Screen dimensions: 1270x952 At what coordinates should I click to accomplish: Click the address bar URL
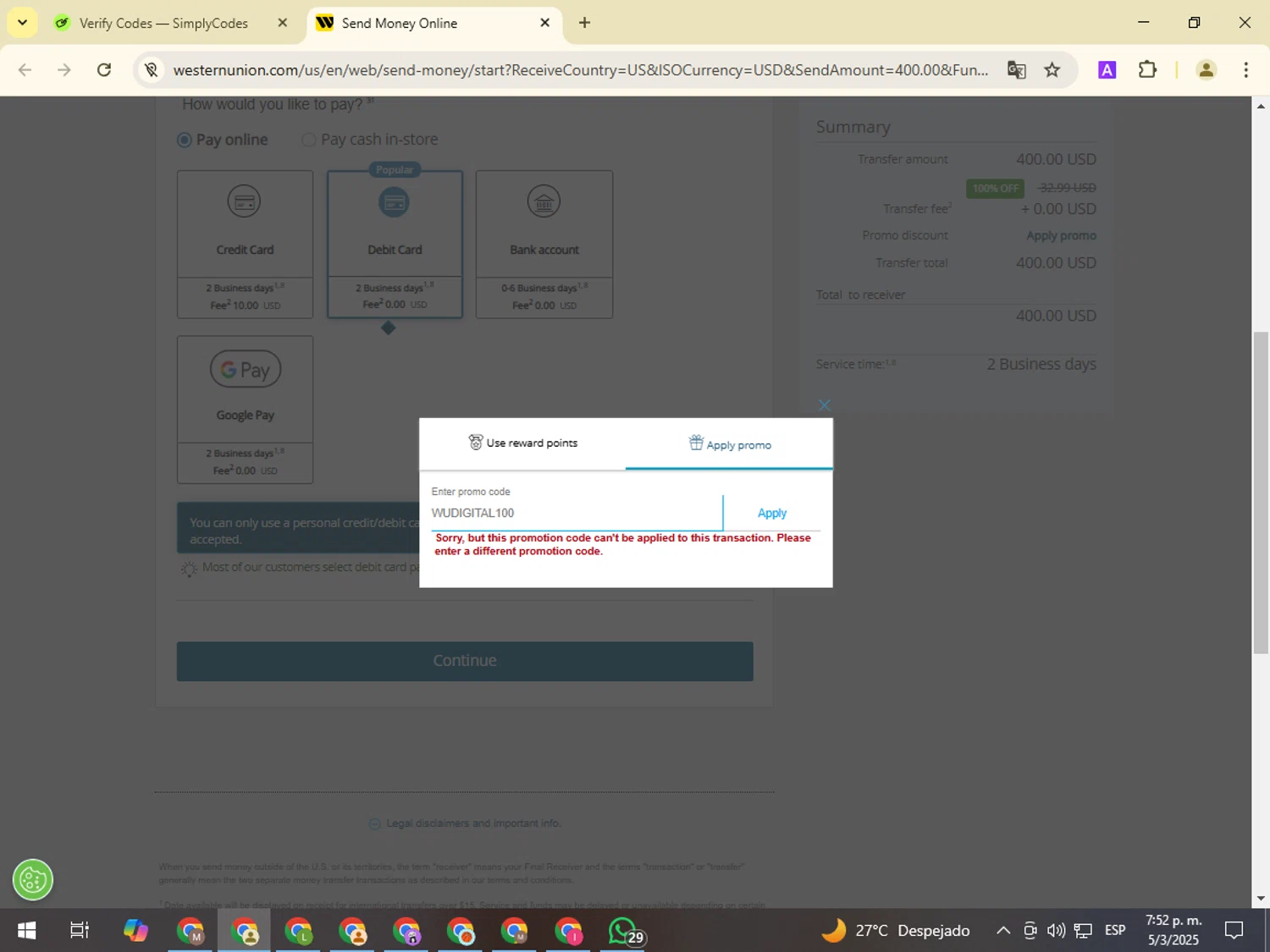[x=581, y=70]
